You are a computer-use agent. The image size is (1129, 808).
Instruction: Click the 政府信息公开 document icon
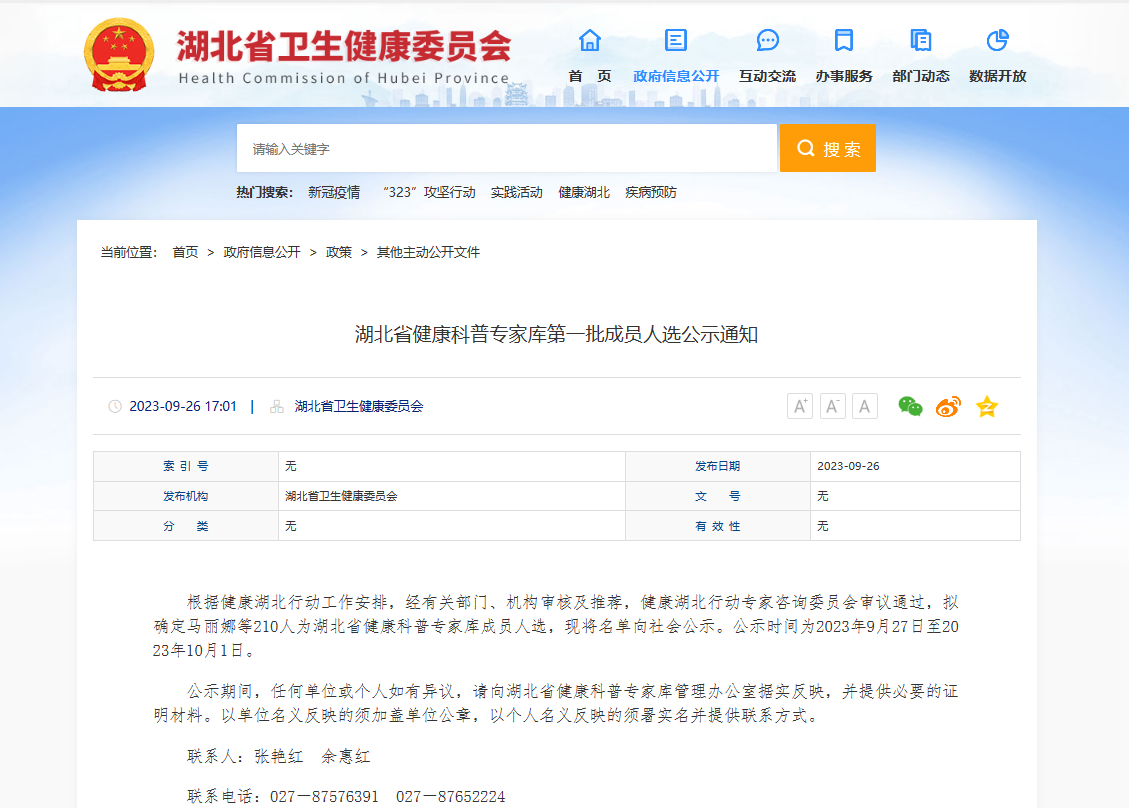point(676,40)
